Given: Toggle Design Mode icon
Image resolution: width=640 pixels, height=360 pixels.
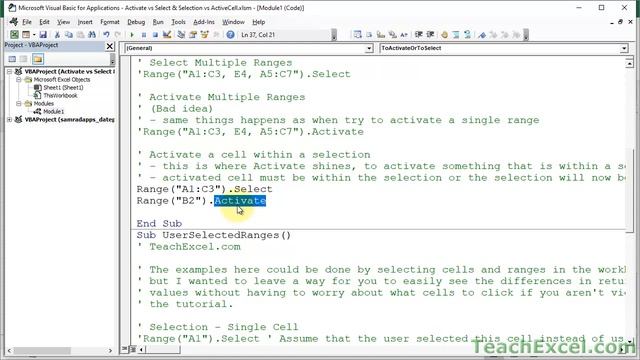Looking at the screenshot, I should (x=167, y=35).
